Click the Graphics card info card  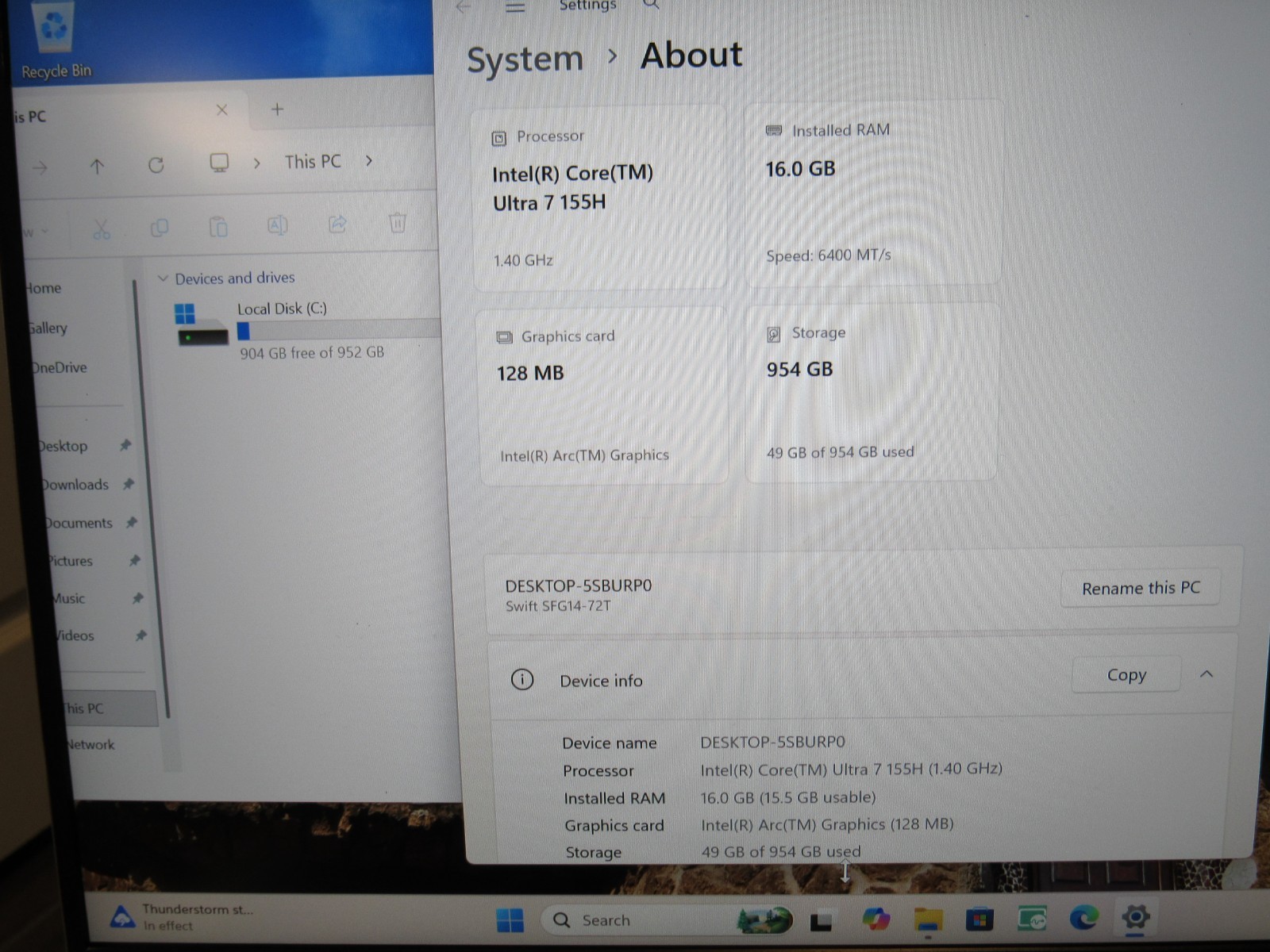pyautogui.click(x=603, y=397)
